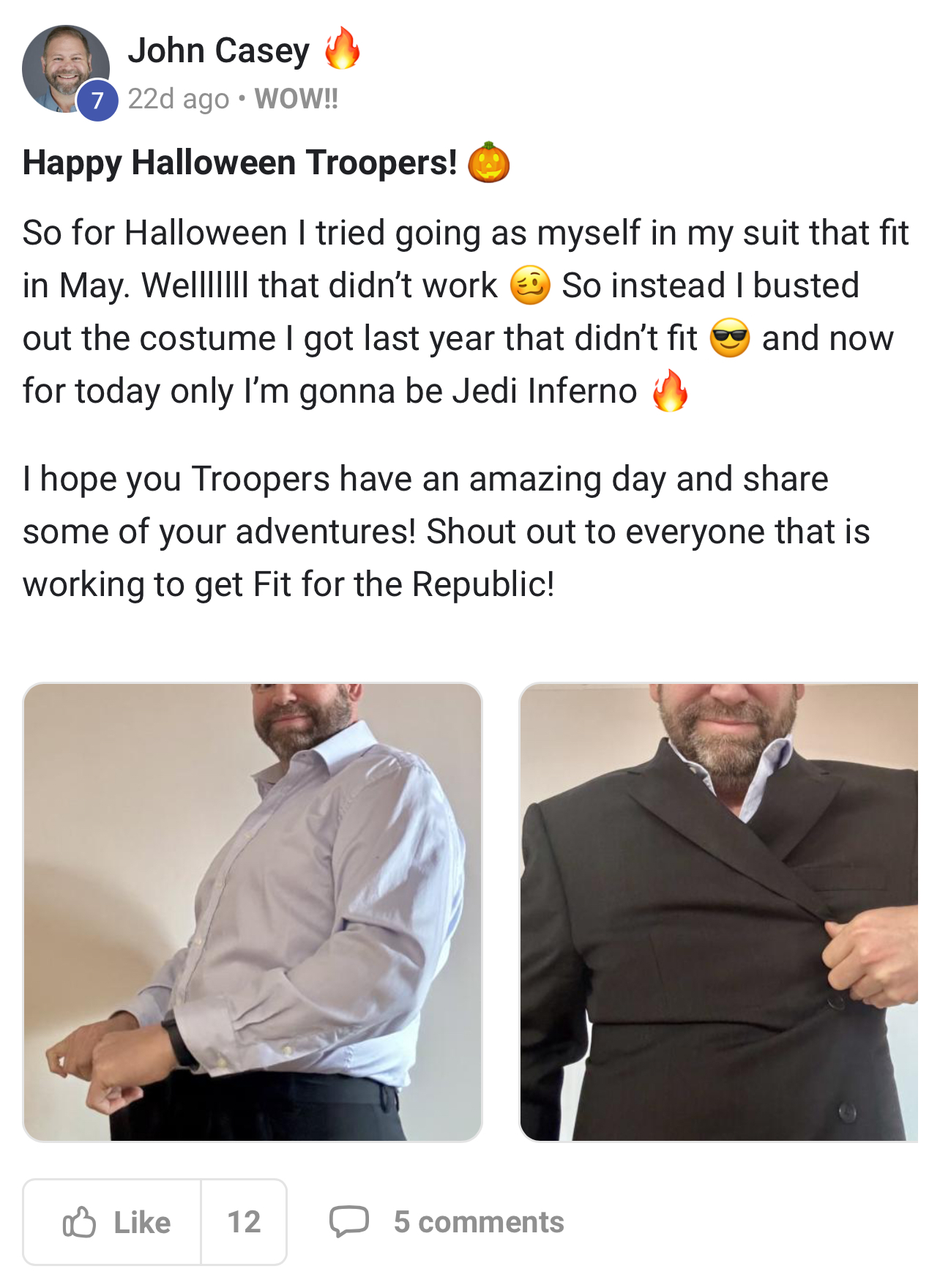Click the 22d ago timestamp

[x=178, y=99]
